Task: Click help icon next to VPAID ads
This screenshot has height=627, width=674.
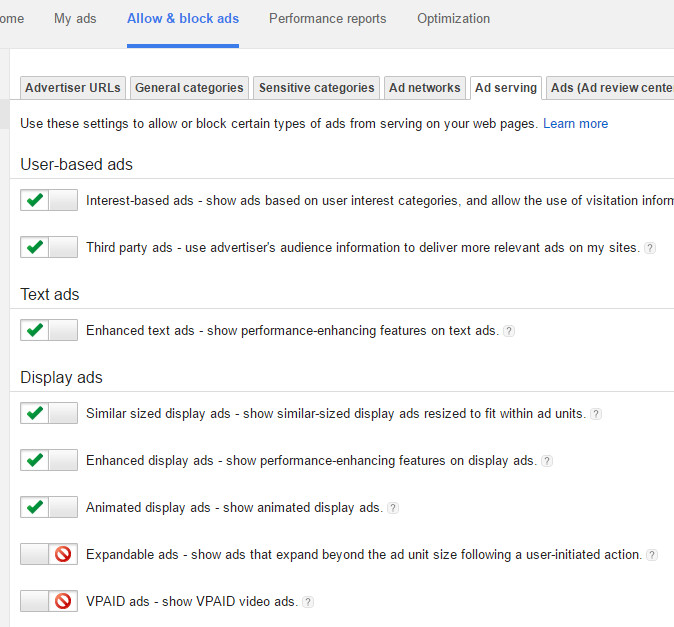Action: (x=308, y=602)
